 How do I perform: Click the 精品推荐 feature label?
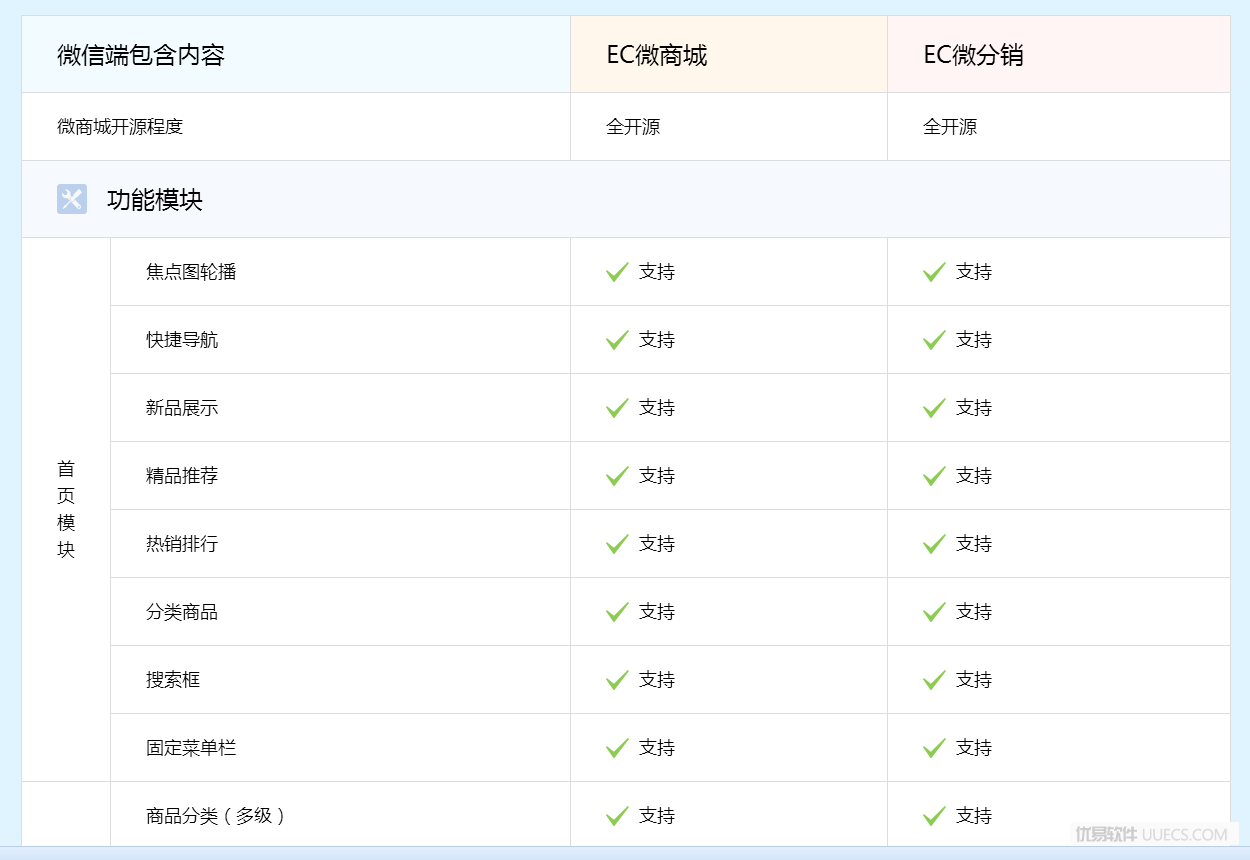[x=182, y=476]
